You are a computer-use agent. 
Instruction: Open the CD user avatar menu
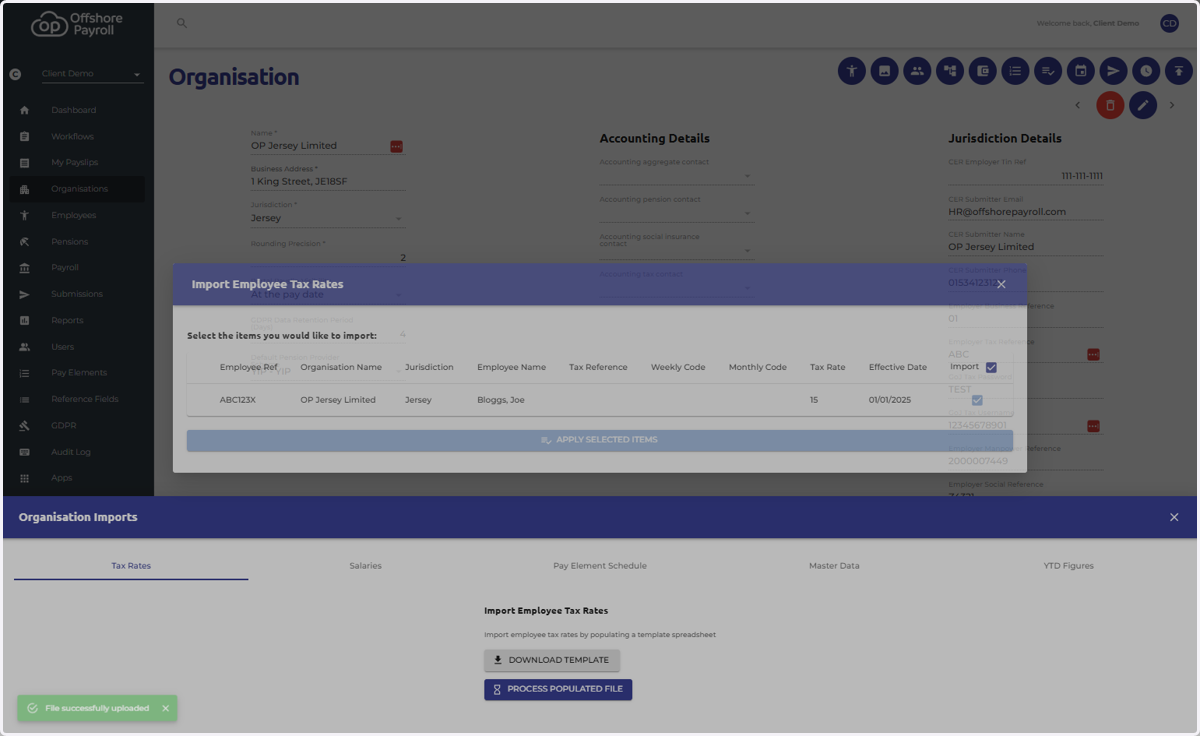[x=1169, y=23]
